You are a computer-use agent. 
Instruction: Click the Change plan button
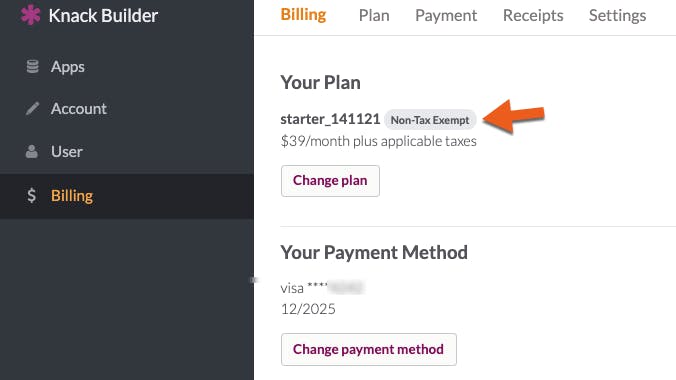tap(330, 181)
